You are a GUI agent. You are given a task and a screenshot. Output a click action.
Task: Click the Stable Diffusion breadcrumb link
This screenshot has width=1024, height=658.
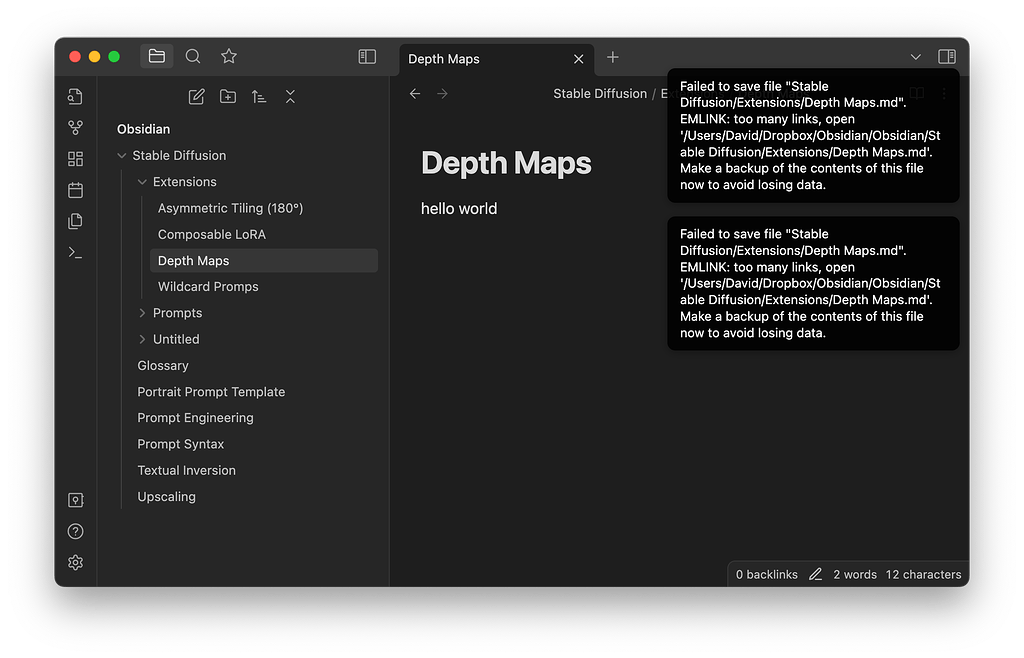click(x=600, y=94)
